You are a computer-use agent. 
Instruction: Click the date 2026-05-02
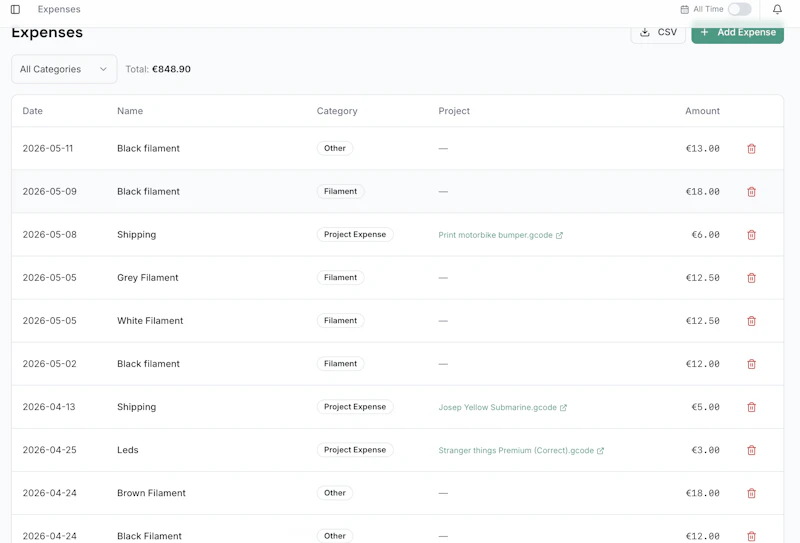[49, 364]
